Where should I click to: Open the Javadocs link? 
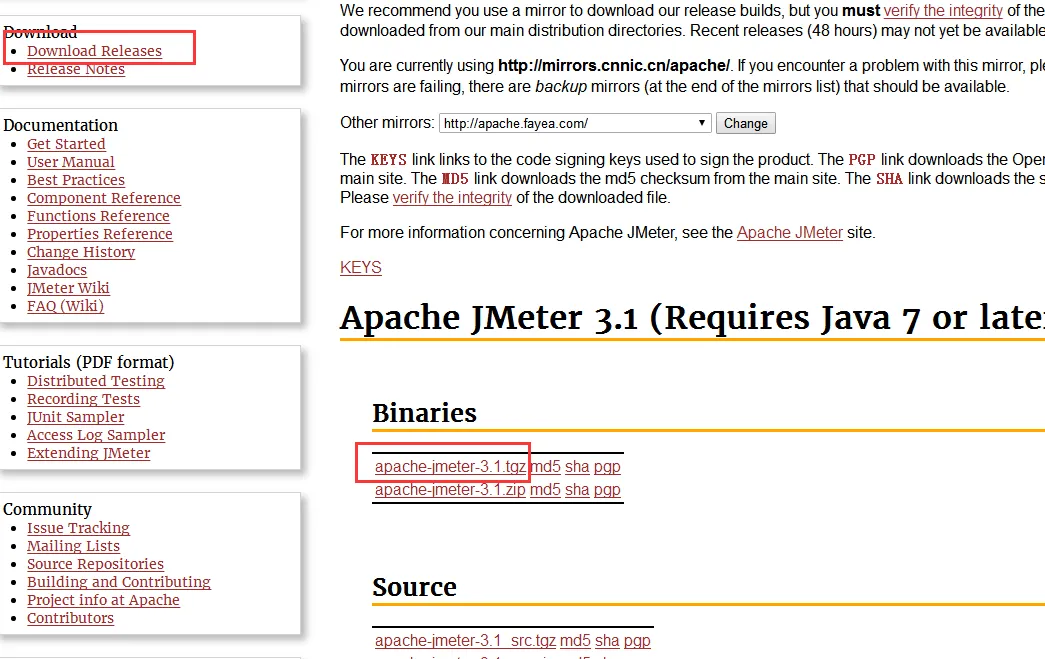point(57,270)
